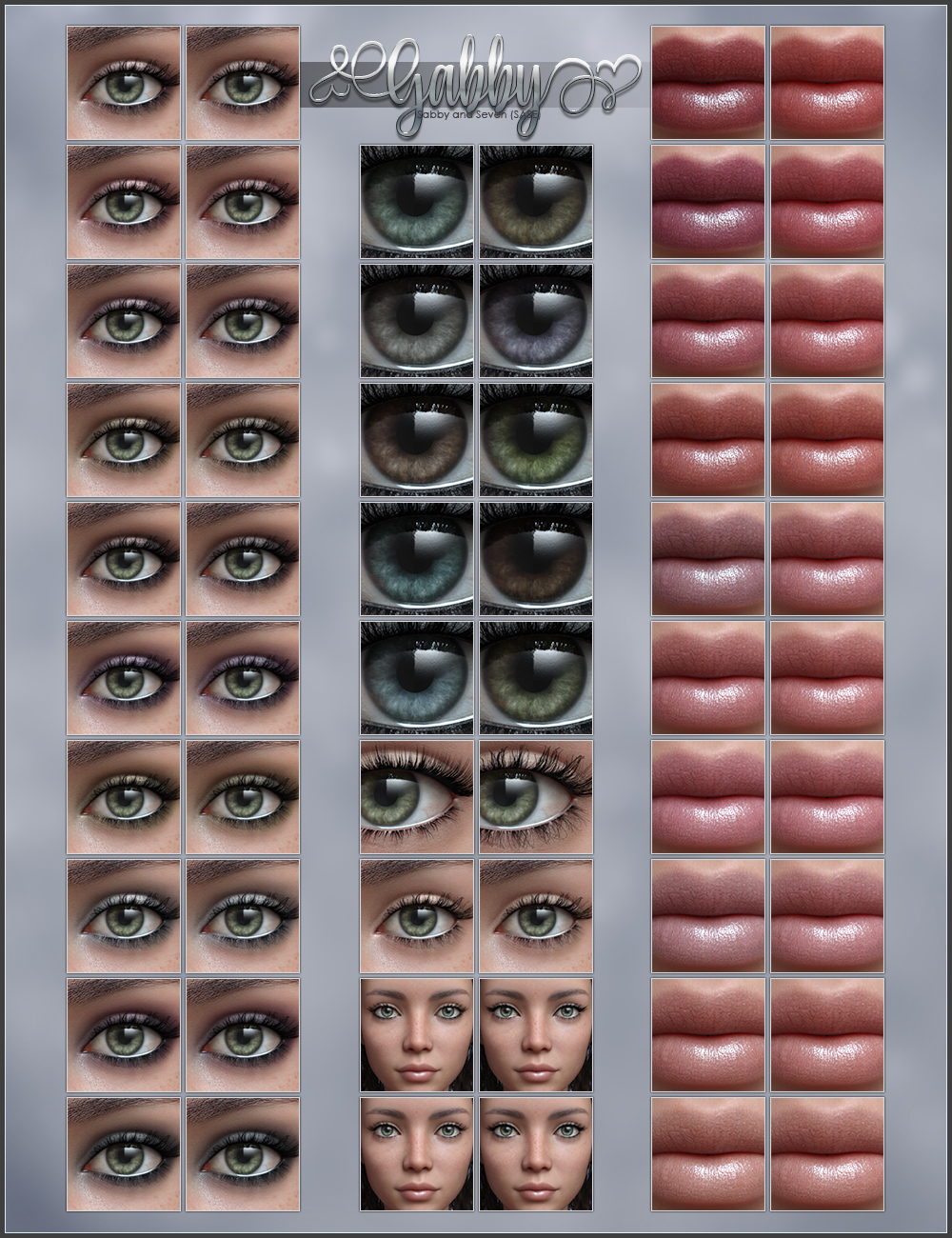Select the teal-blue iris beside dark brown iris
This screenshot has width=952, height=1238.
417,557
